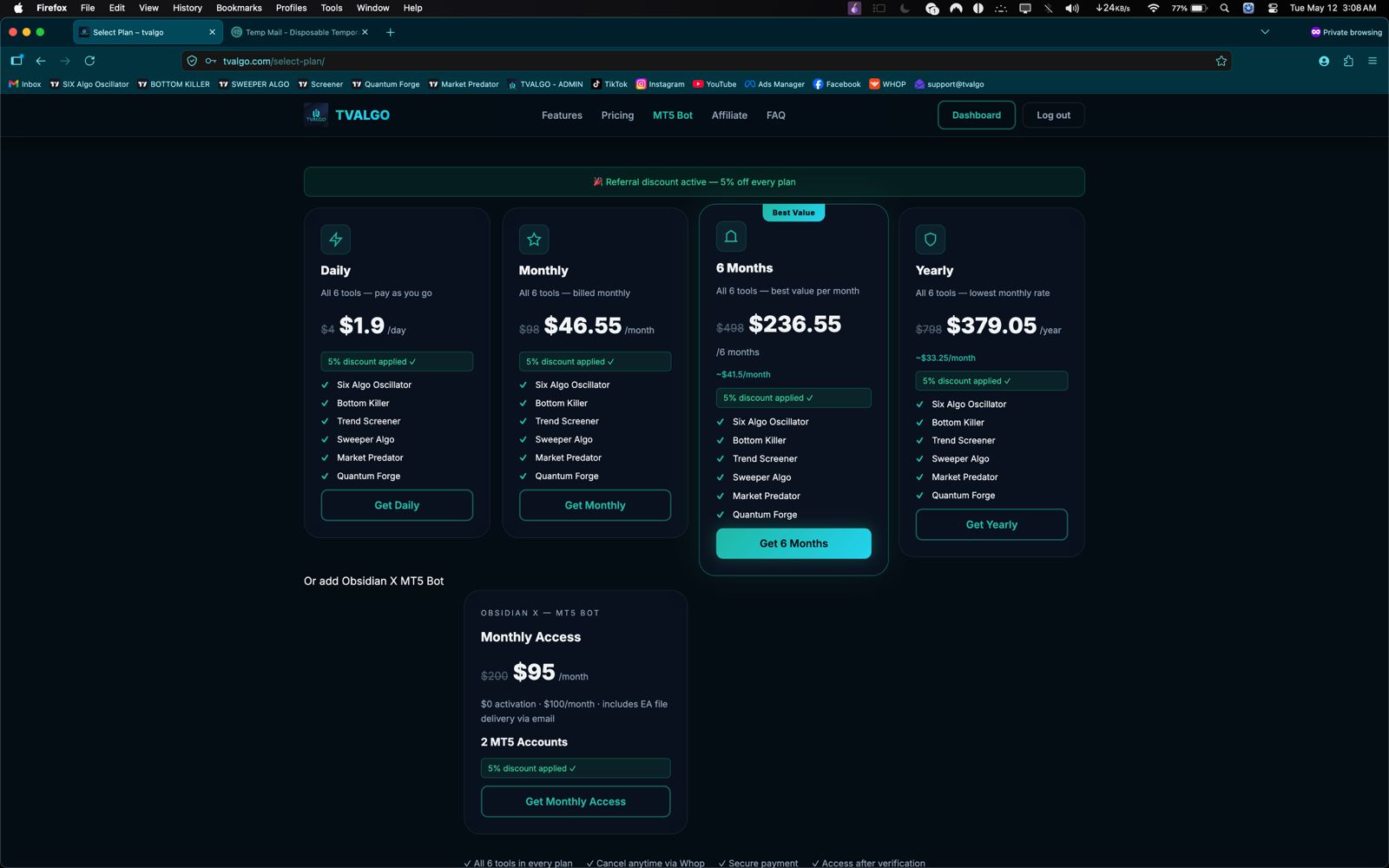Click the site permissions key icon
This screenshot has width=1389, height=868.
tap(210, 61)
